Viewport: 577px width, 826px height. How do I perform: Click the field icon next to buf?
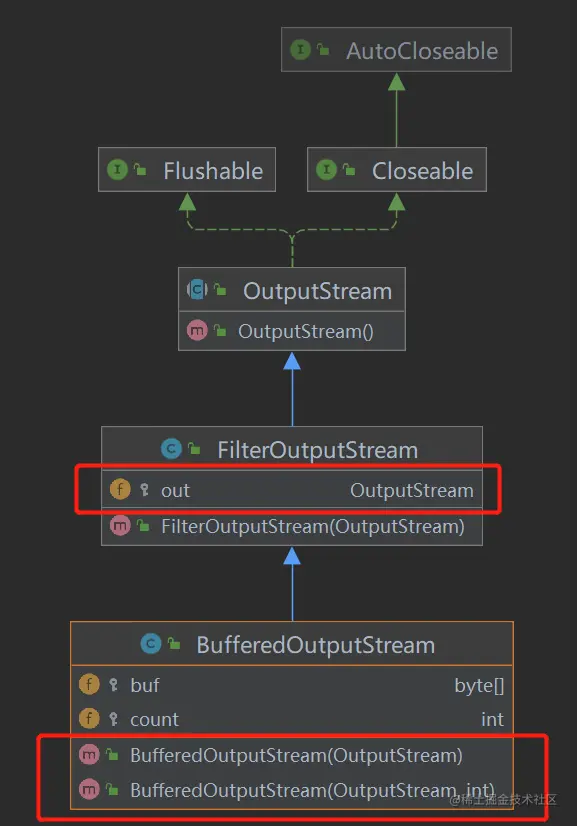coord(89,684)
